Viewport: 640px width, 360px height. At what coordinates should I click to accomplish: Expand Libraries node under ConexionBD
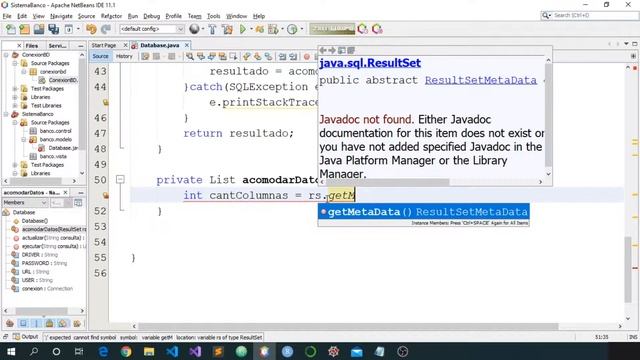15,97
